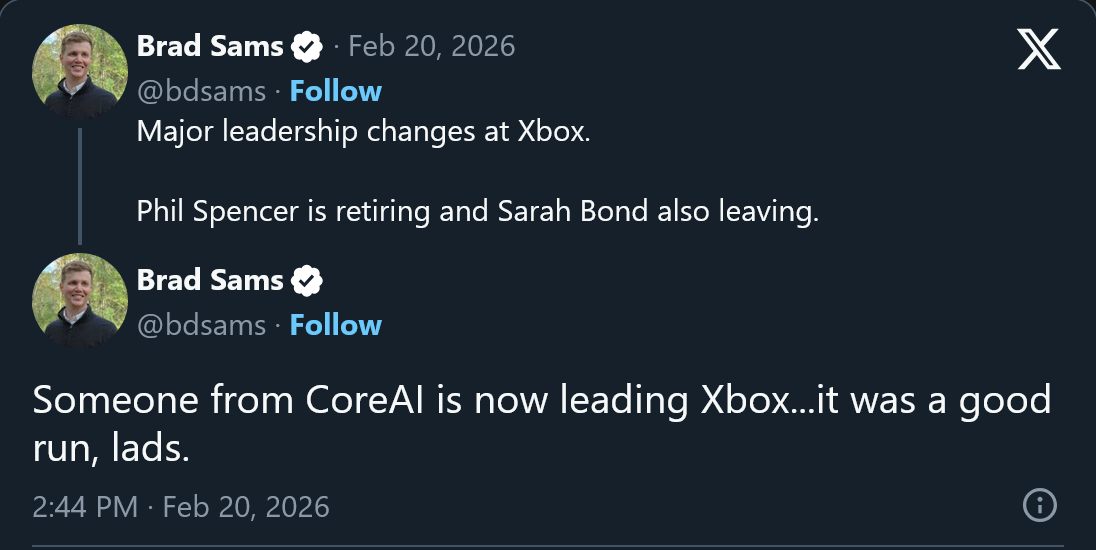
Task: Follow @bdsams from the reply tweet
Action: 335,325
